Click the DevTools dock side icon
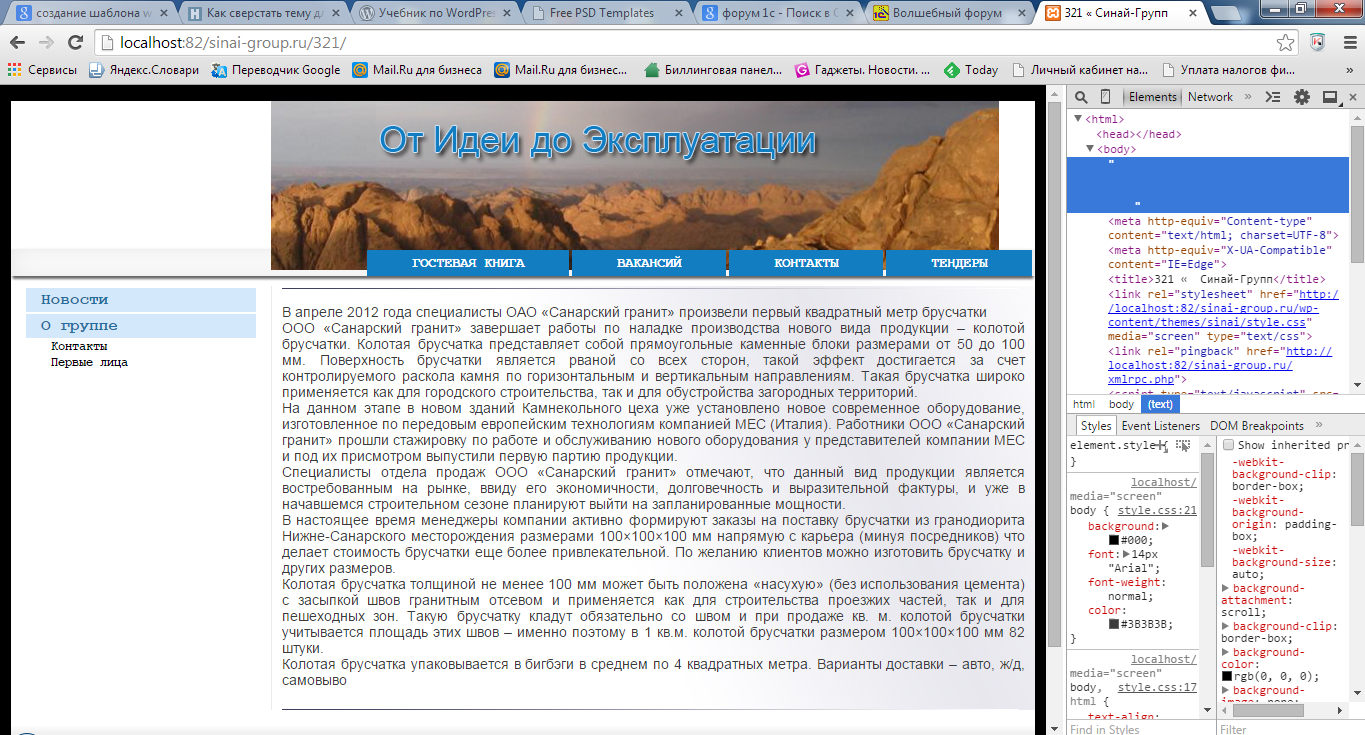Viewport: 1365px width, 735px height. click(x=1330, y=97)
